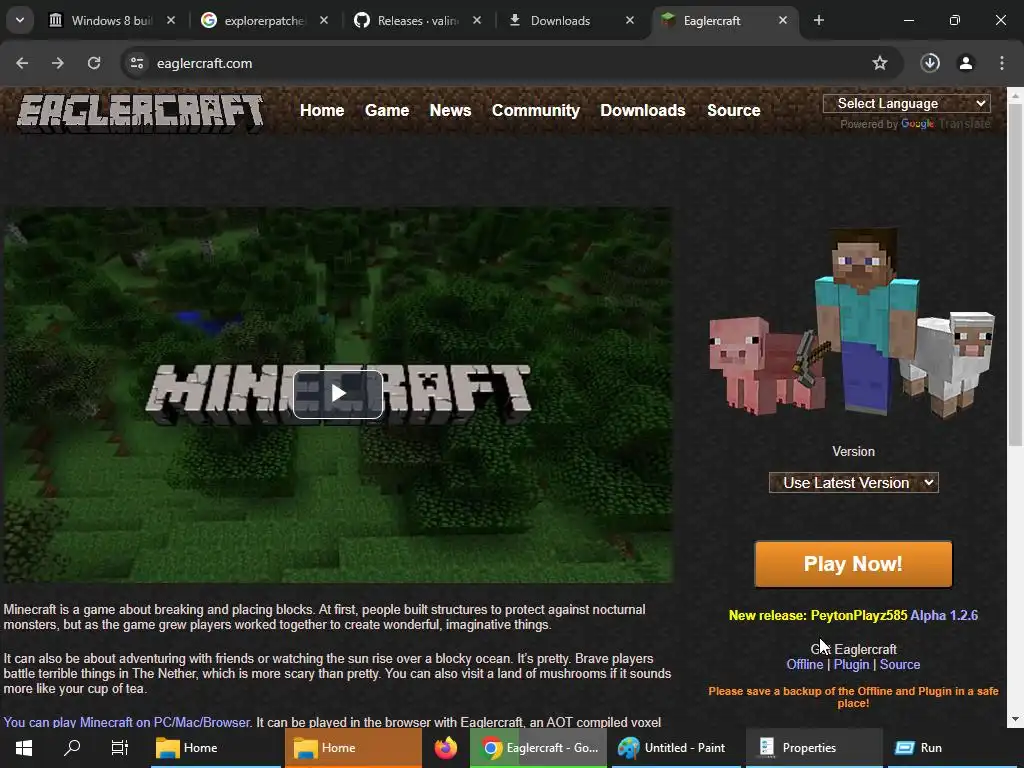Switch to Properties taskbar window
The width and height of the screenshot is (1024, 768).
click(813, 748)
